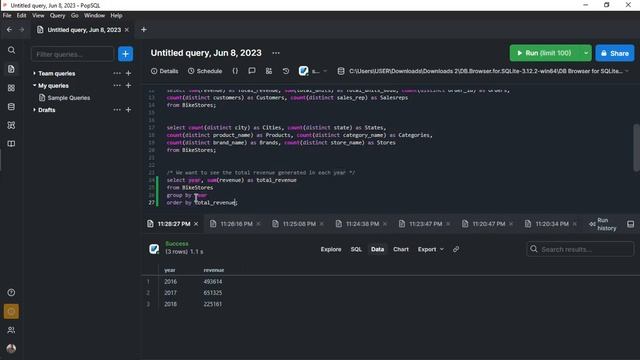
Task: Expand the Team queries folder
Action: pos(34,73)
